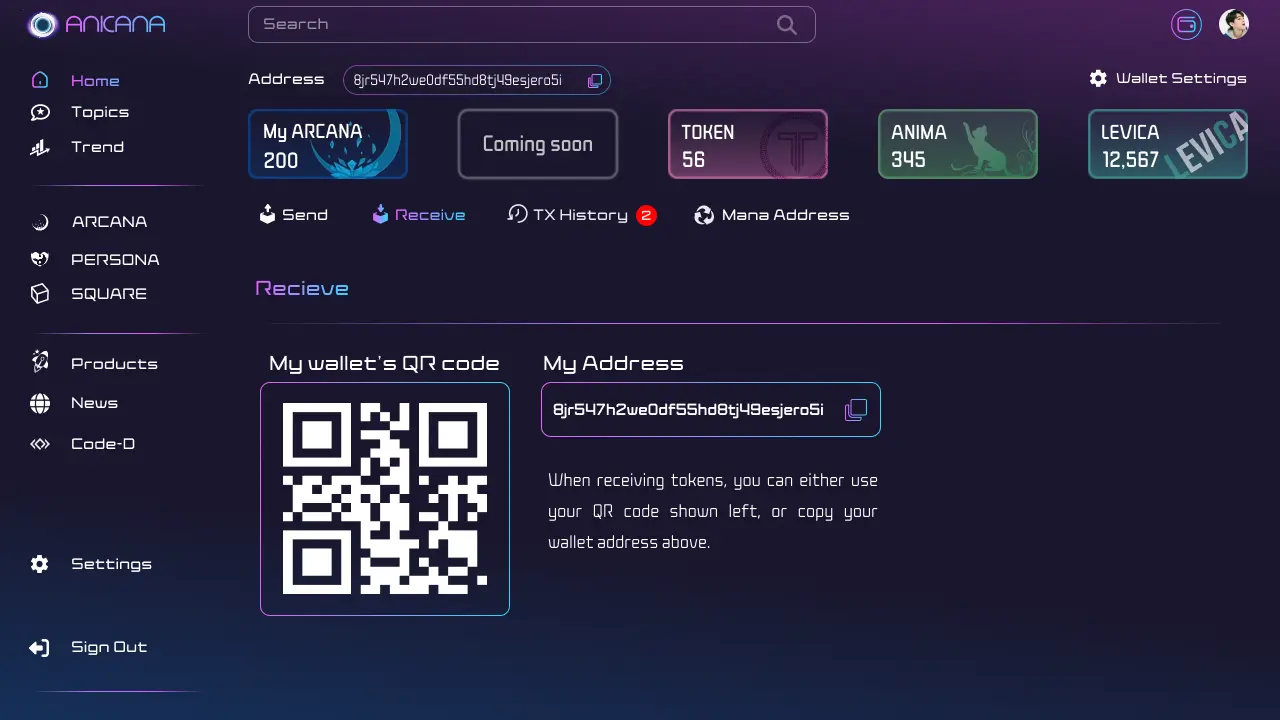
Task: Click the News globe icon
Action: coord(40,403)
